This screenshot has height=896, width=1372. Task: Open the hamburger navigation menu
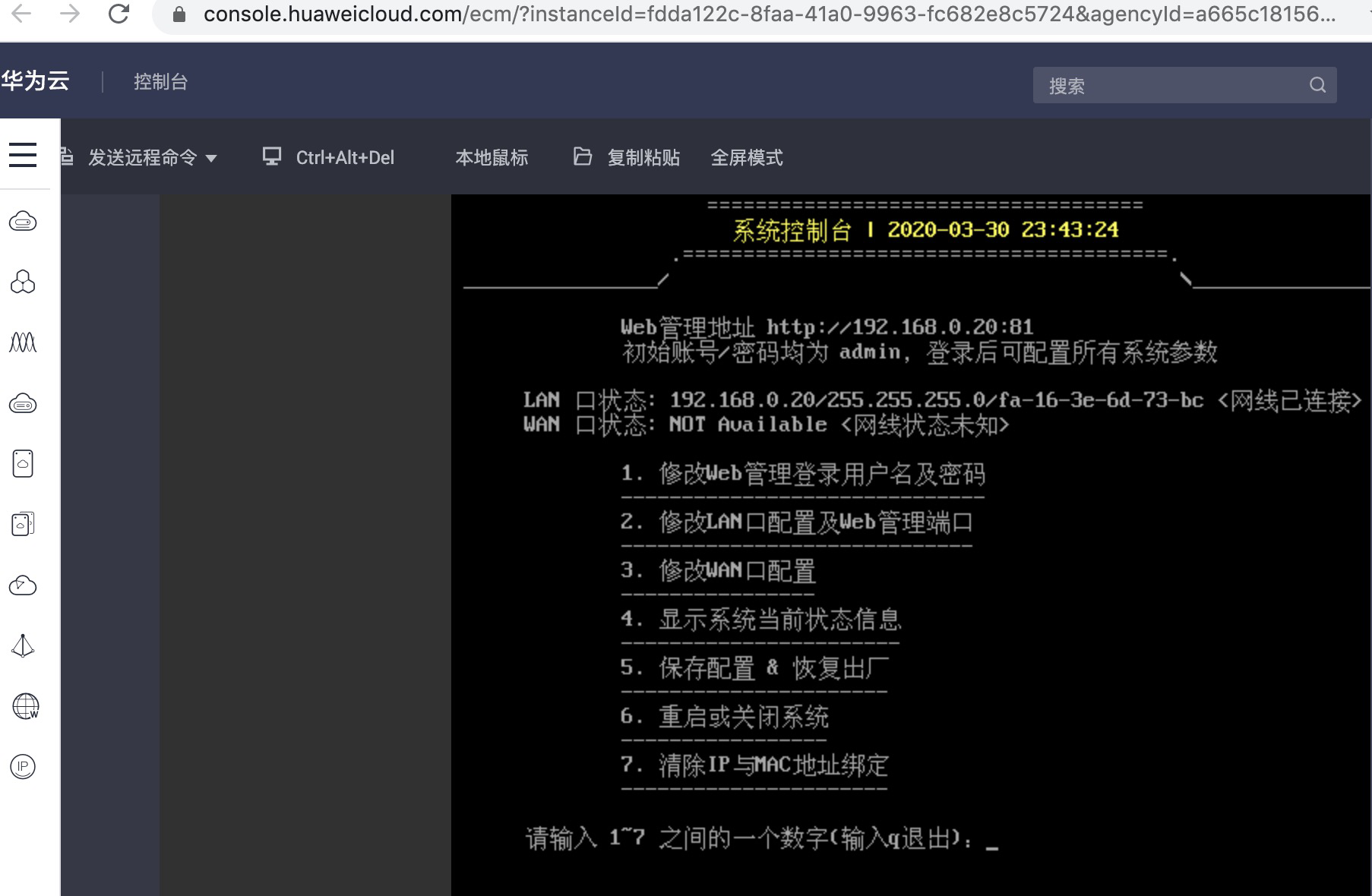tap(23, 155)
